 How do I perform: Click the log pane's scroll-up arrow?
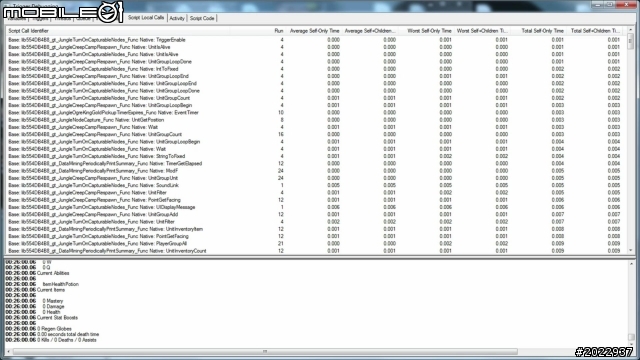[x=631, y=264]
